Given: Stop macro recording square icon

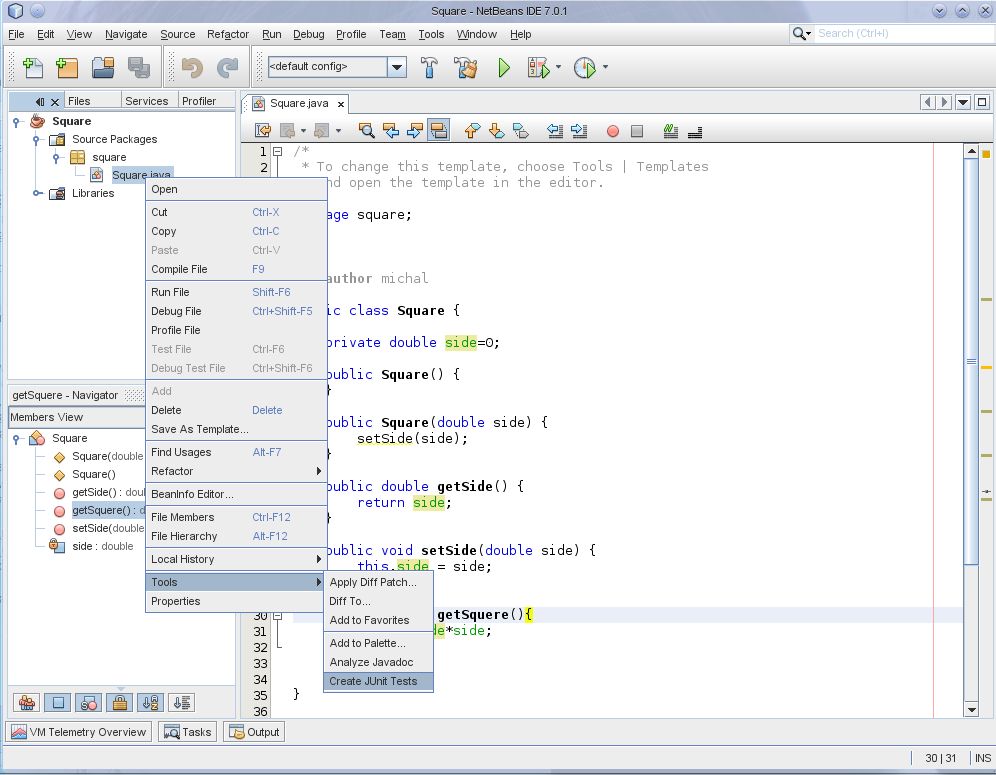Looking at the screenshot, I should (x=636, y=131).
